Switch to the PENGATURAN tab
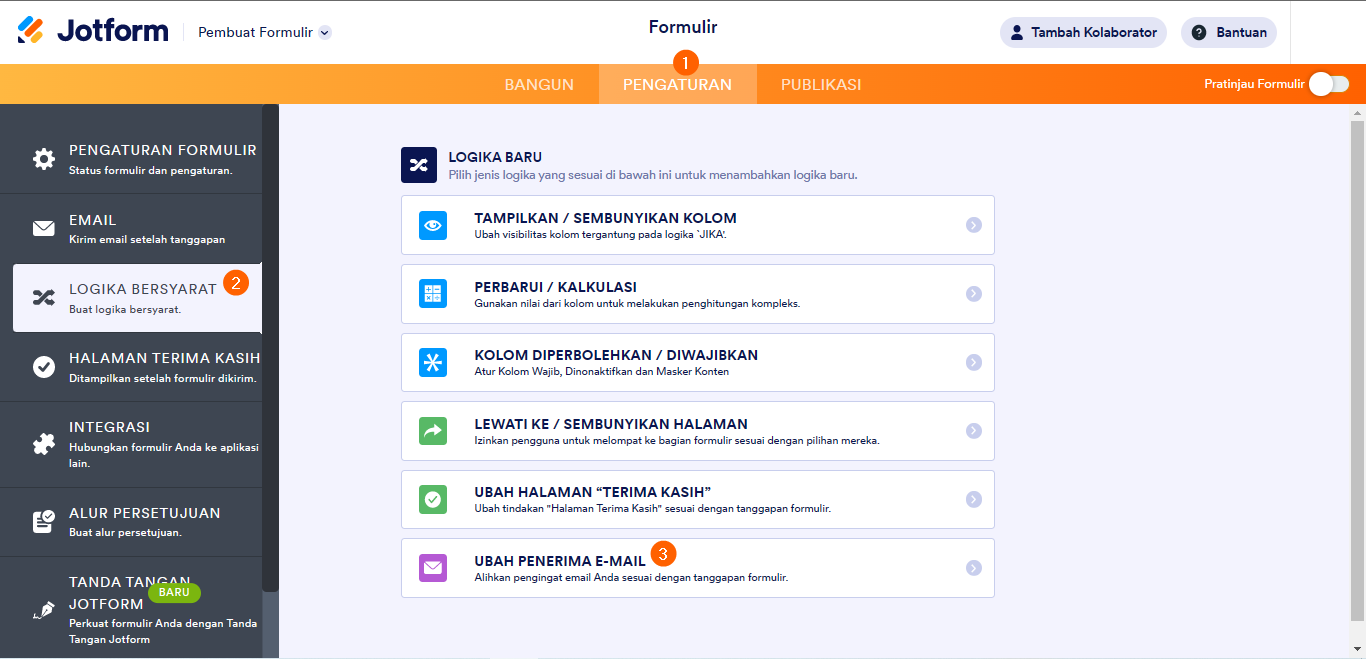 click(x=677, y=84)
